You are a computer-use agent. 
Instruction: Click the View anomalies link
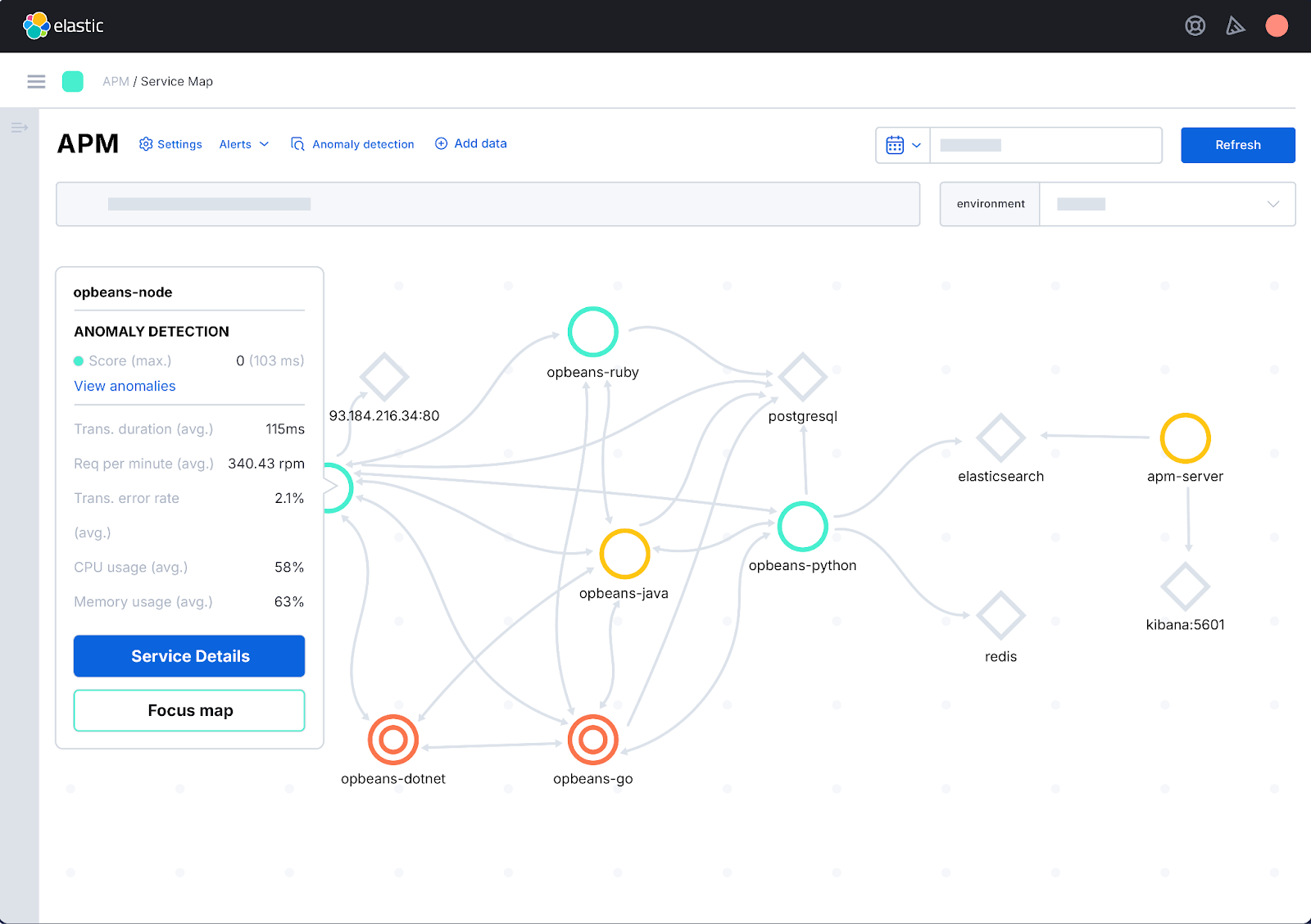125,386
